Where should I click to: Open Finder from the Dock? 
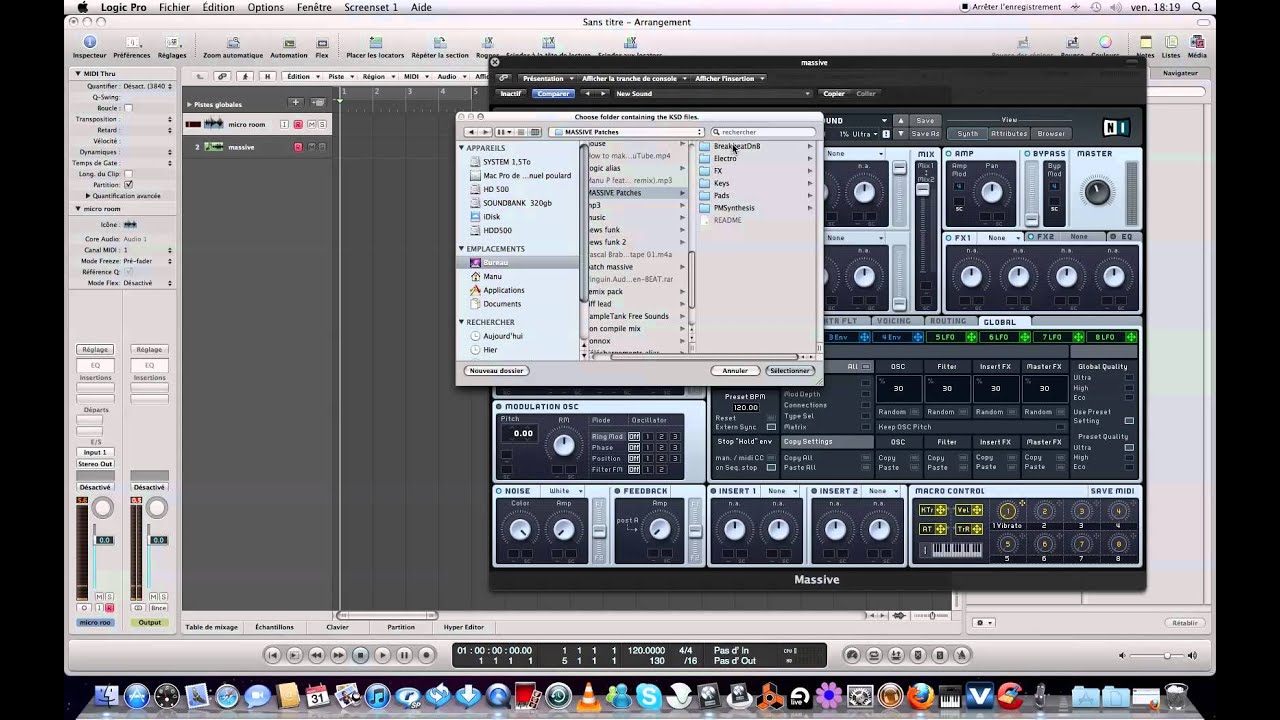106,696
